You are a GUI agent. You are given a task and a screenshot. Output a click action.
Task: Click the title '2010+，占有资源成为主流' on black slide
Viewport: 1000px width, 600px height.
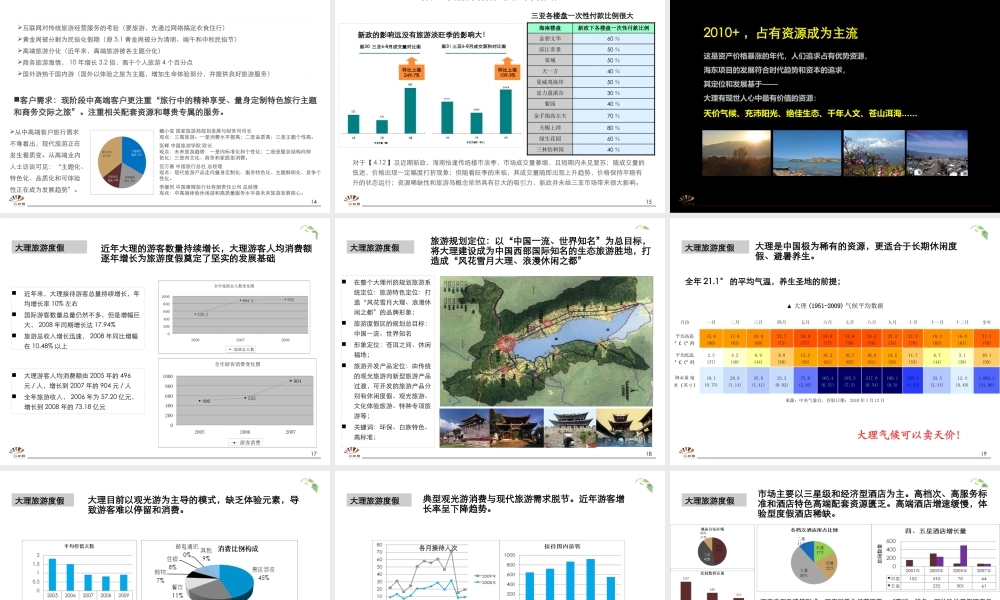tap(780, 33)
